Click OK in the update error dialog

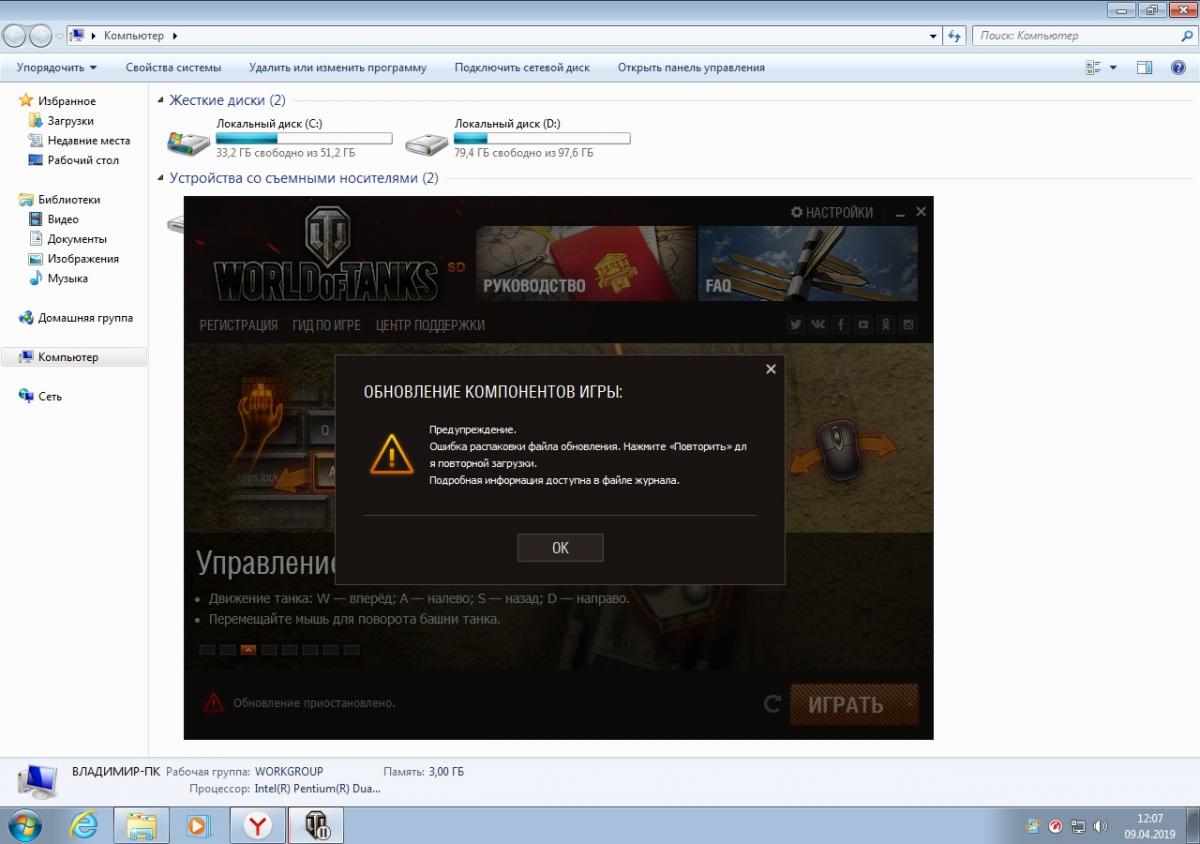tap(560, 547)
